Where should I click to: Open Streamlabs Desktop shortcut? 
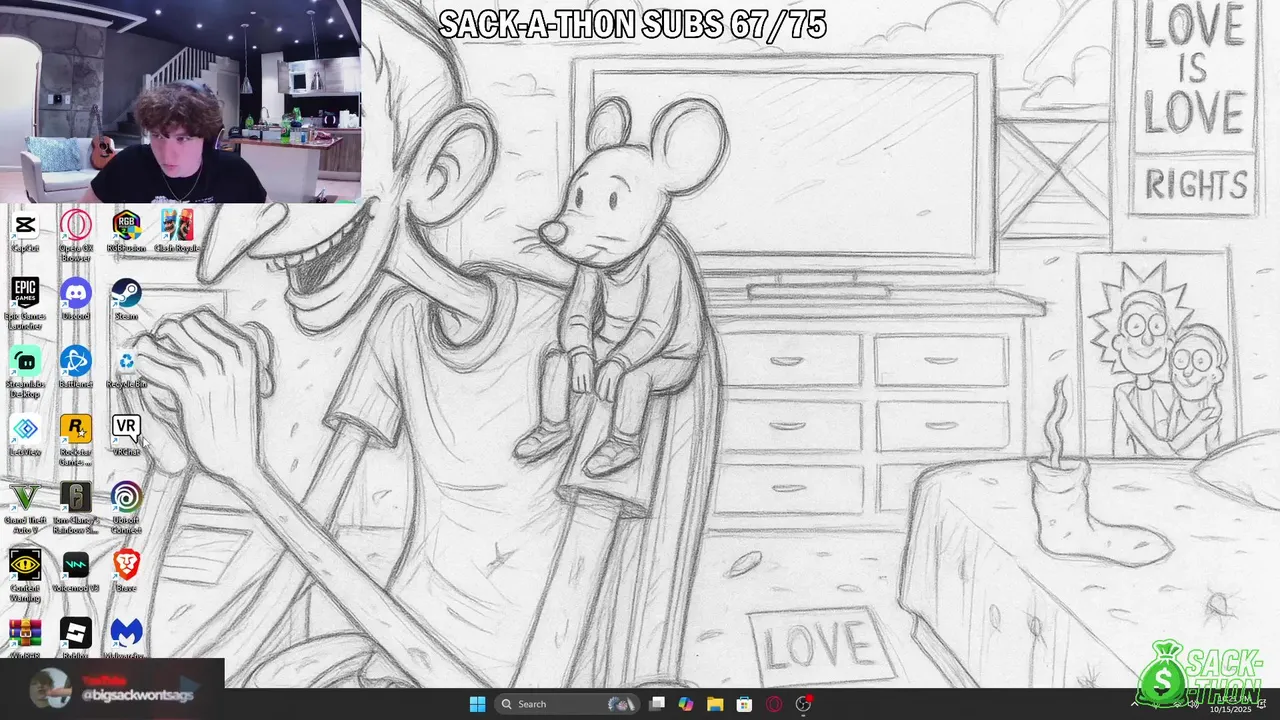click(x=25, y=372)
